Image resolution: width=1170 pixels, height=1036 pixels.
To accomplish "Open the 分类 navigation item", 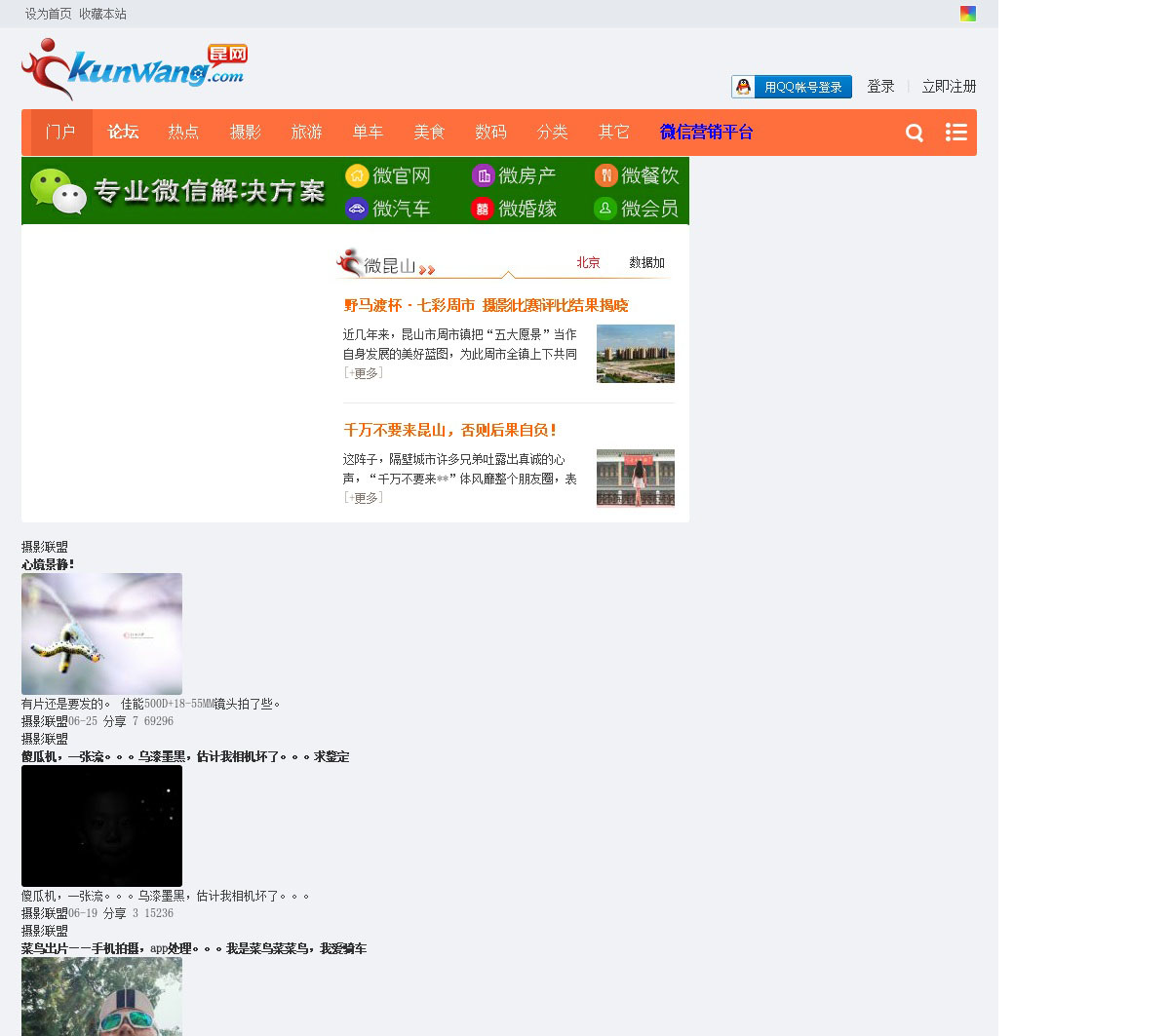I will click(x=552, y=133).
